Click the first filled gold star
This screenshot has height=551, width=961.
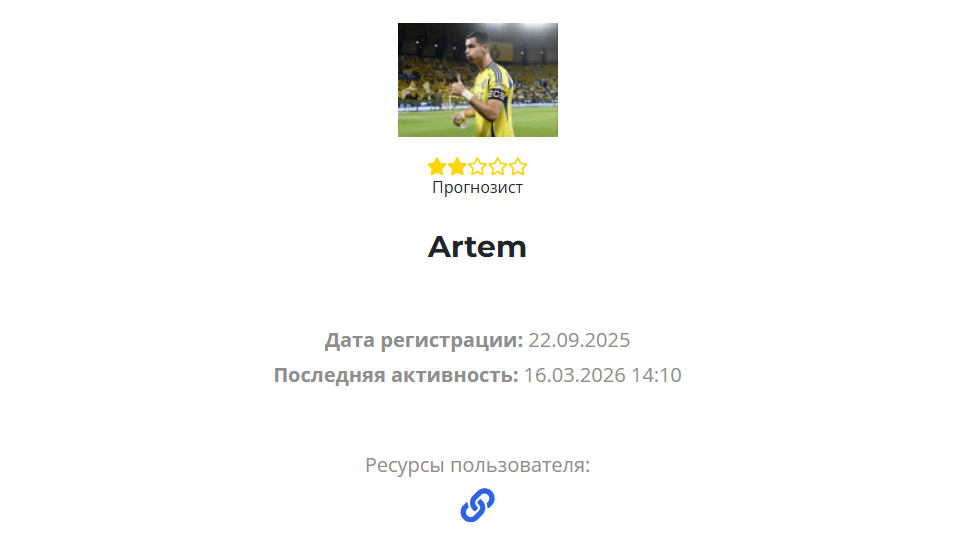coord(437,167)
